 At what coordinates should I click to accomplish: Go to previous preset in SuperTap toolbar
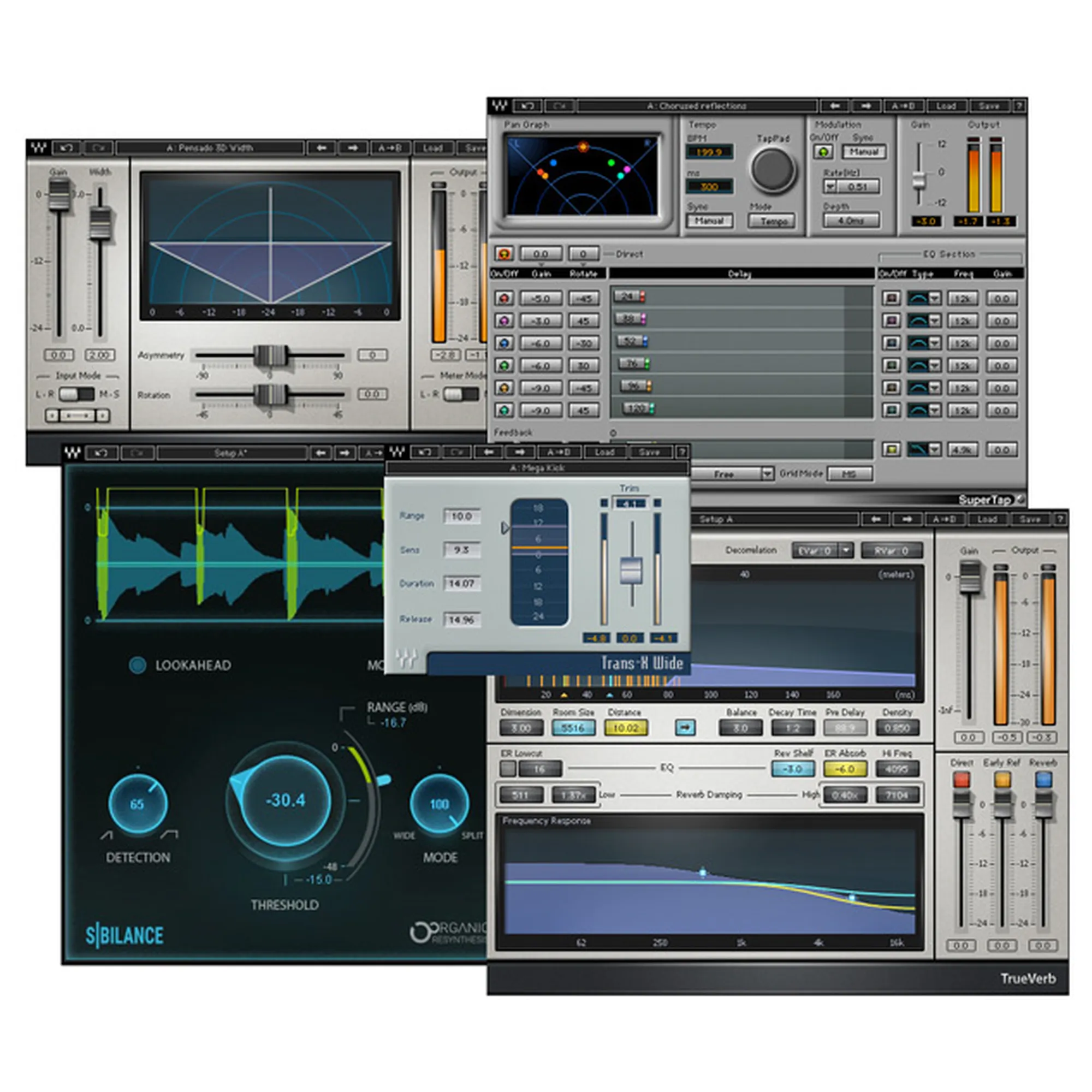click(x=835, y=106)
